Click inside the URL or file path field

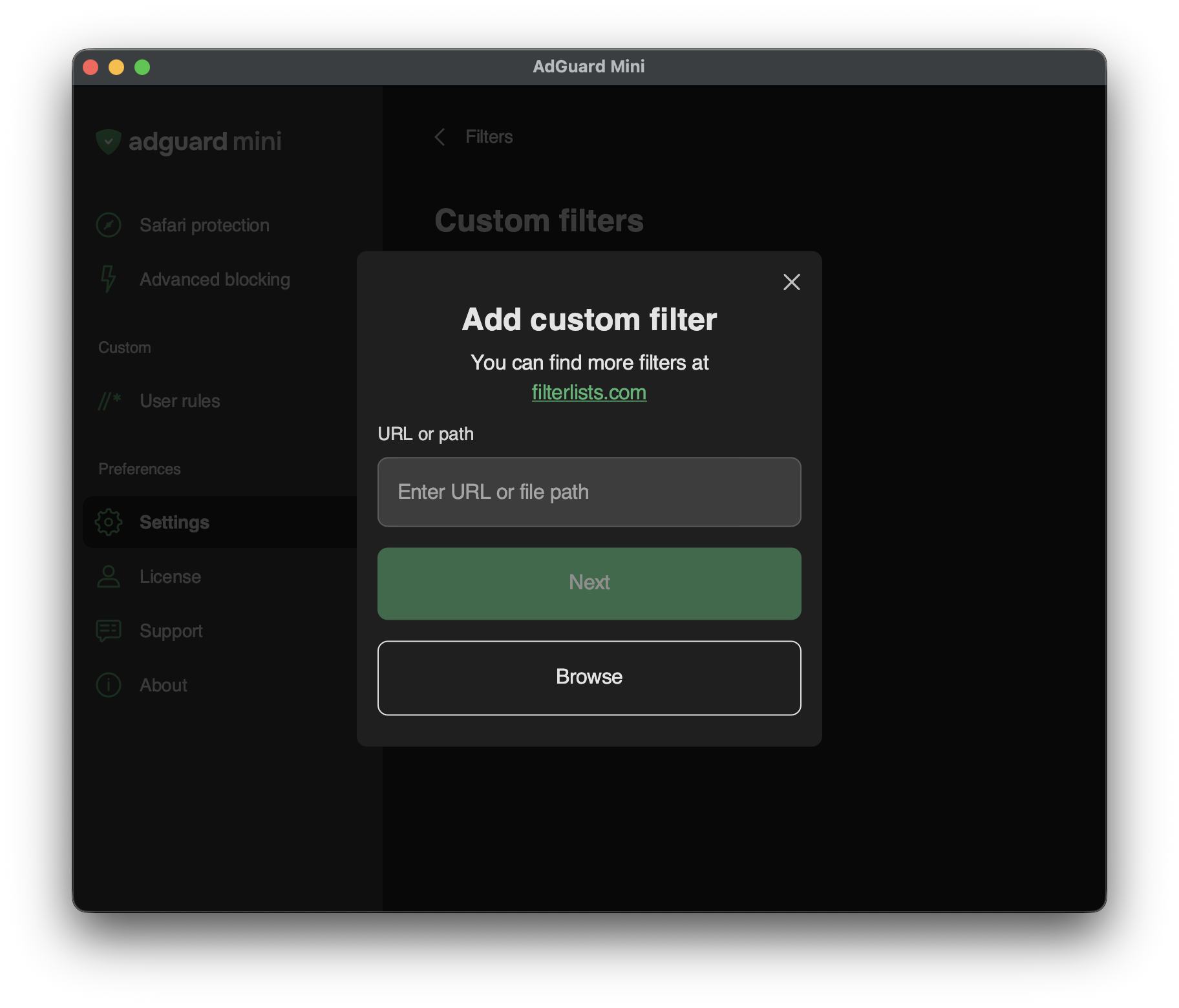pos(588,492)
